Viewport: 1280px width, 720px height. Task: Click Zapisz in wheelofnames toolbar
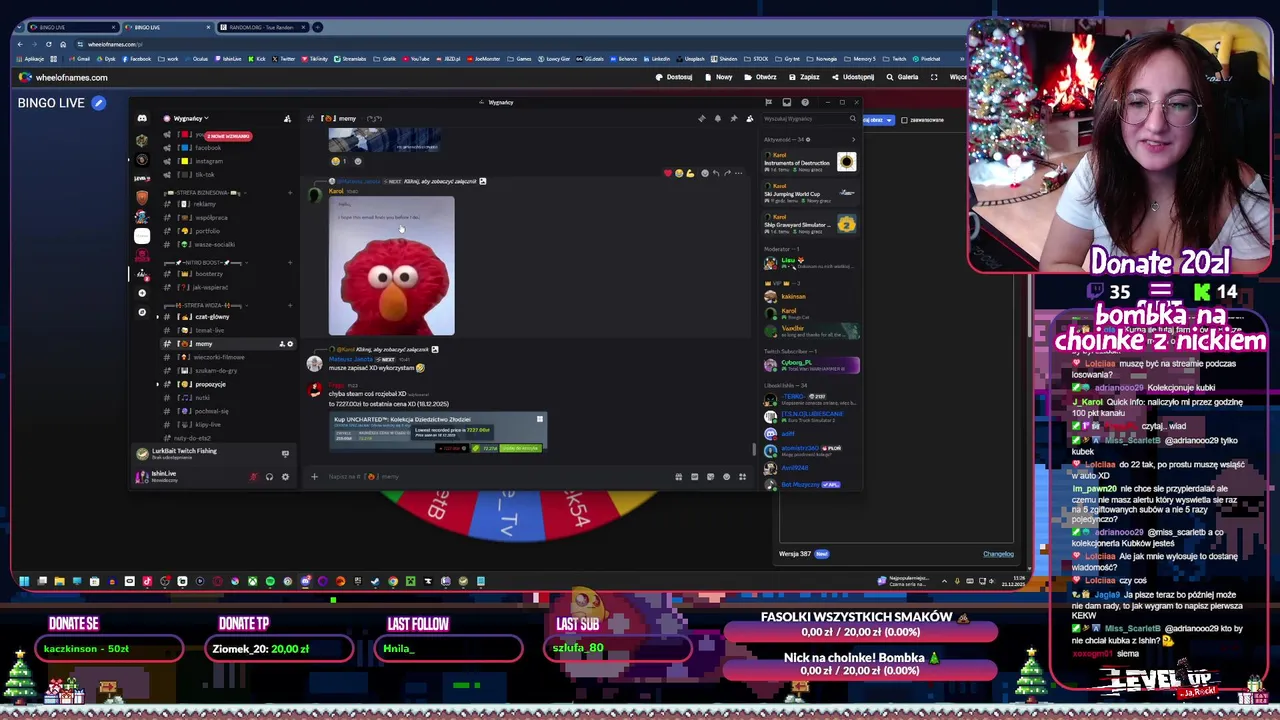pos(804,77)
